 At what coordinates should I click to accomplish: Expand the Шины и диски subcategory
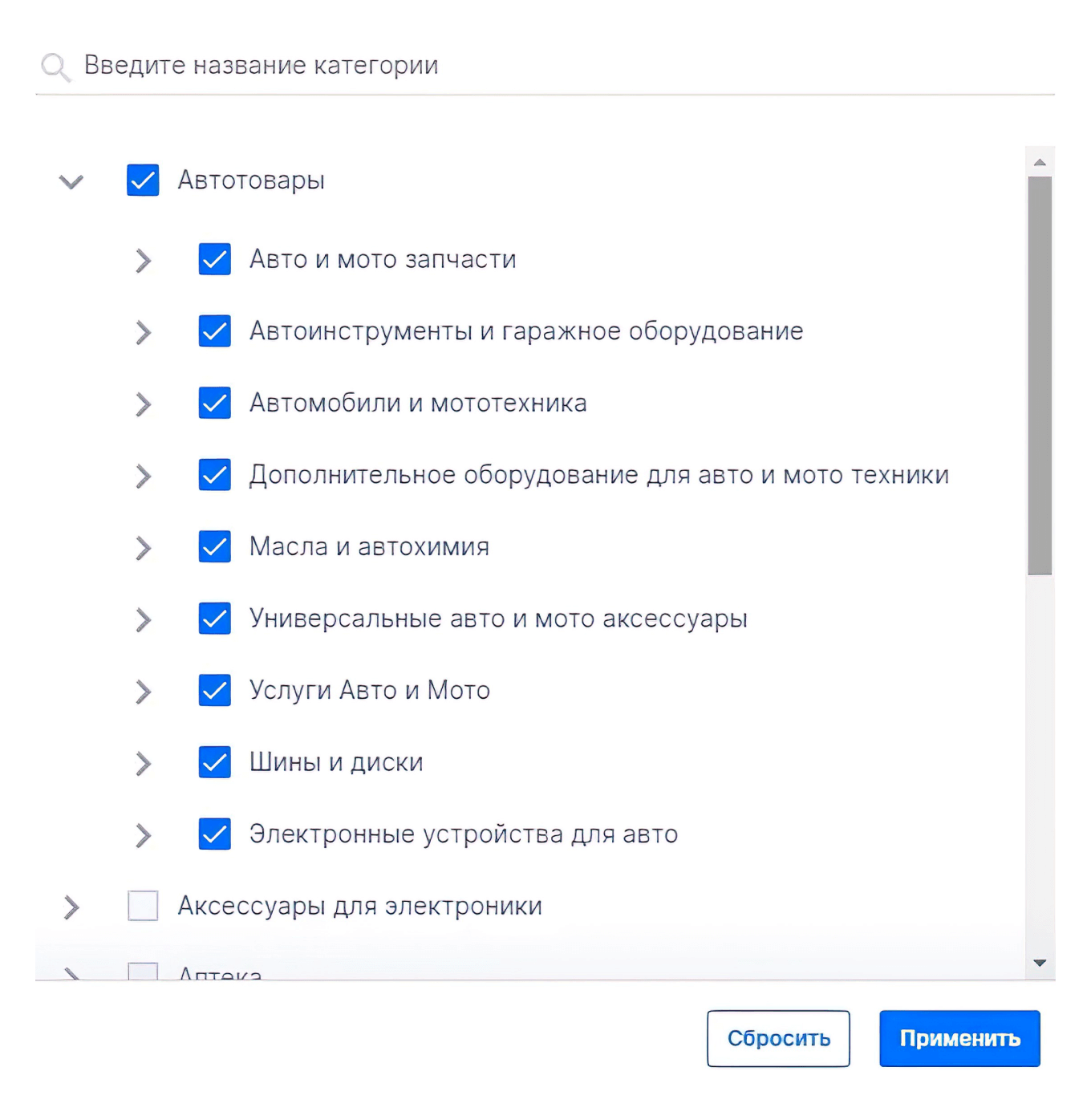tap(143, 763)
